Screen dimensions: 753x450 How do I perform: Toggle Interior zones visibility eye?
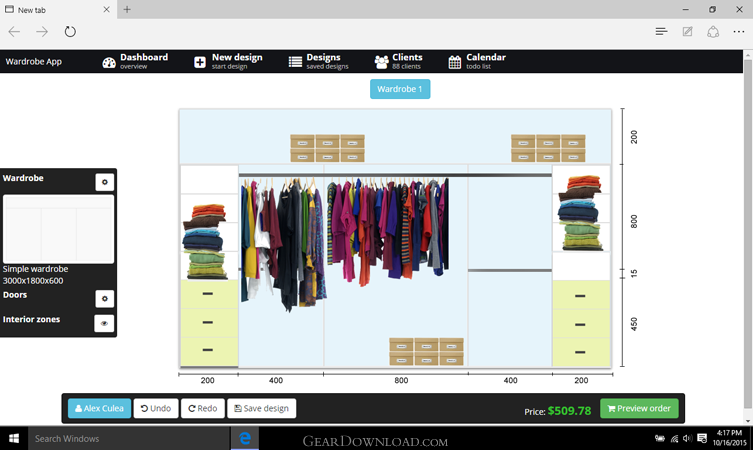tap(104, 323)
